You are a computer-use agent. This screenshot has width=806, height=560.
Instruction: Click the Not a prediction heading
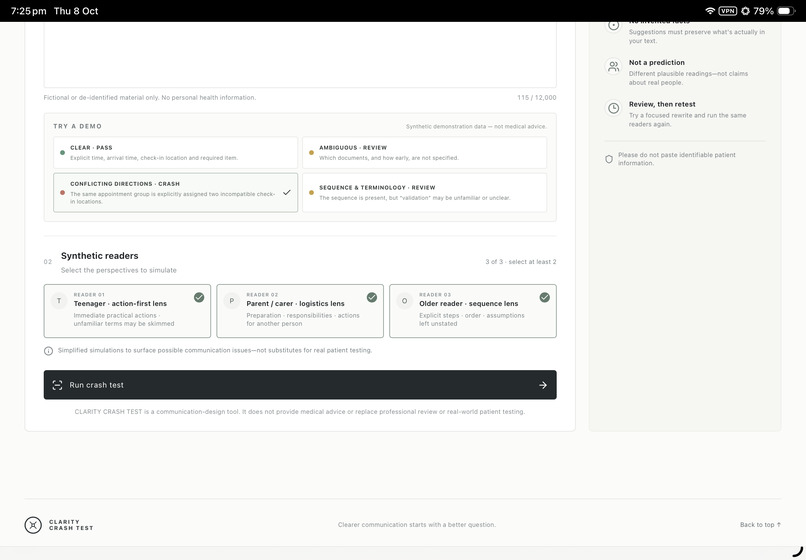click(656, 62)
